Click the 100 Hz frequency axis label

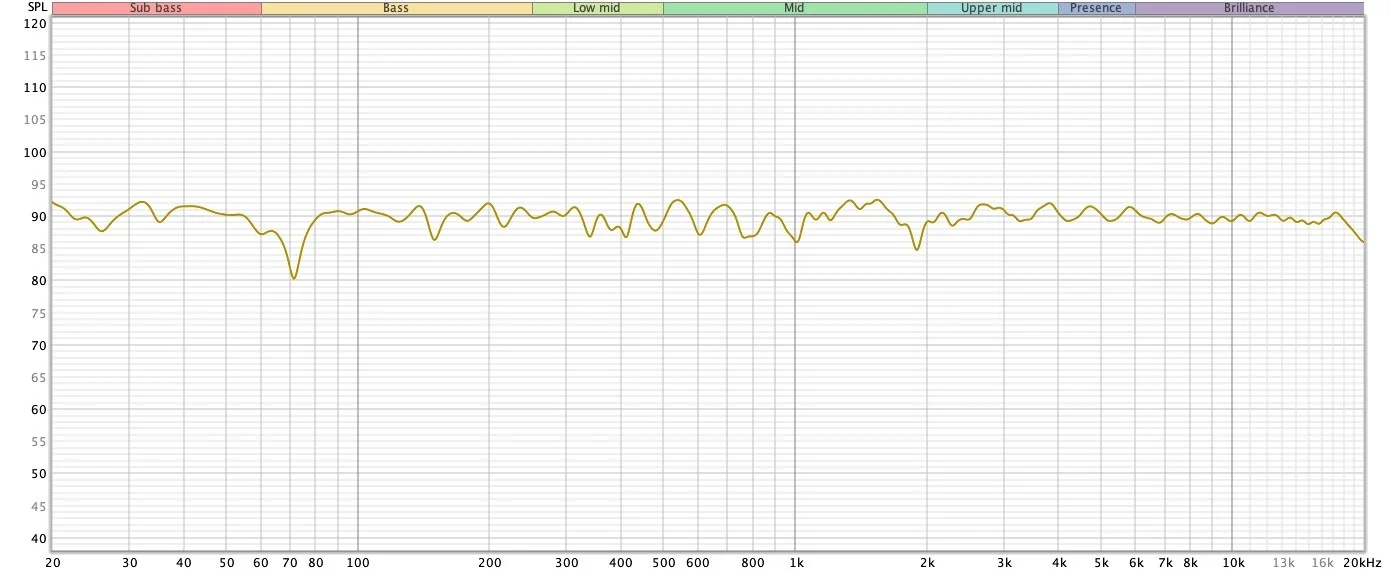[358, 563]
